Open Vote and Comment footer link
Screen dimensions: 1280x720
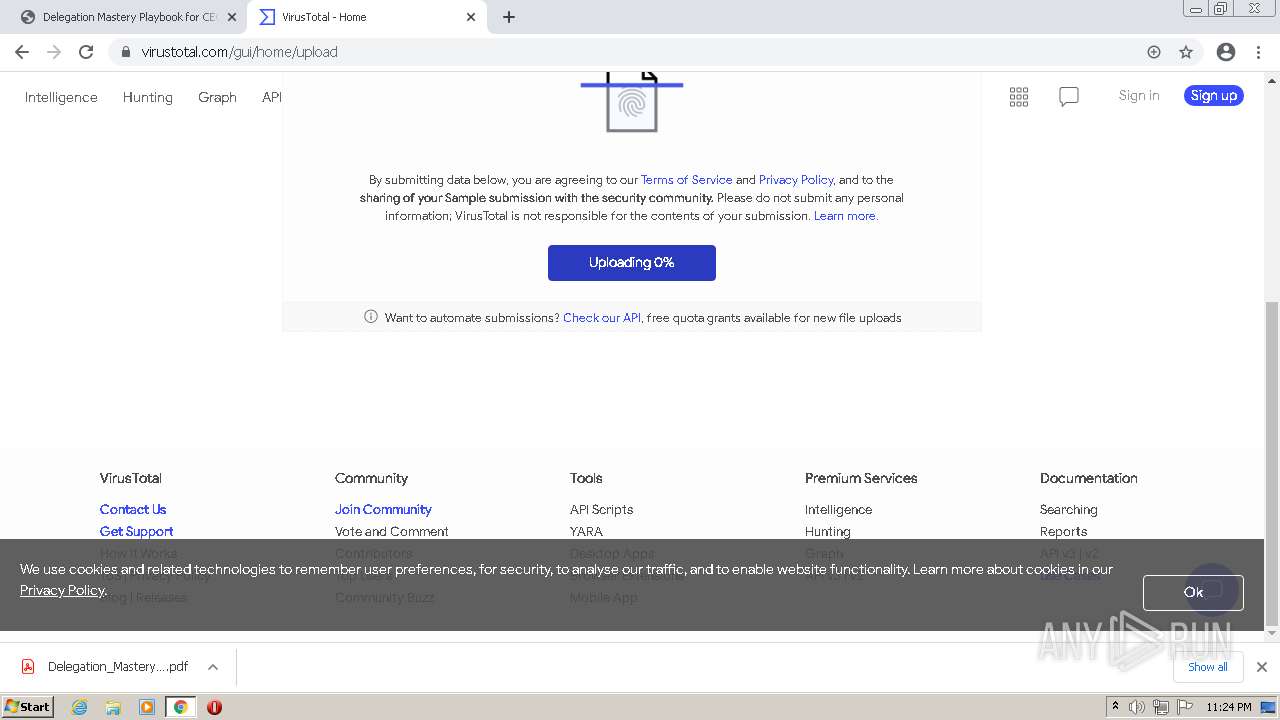pos(392,532)
